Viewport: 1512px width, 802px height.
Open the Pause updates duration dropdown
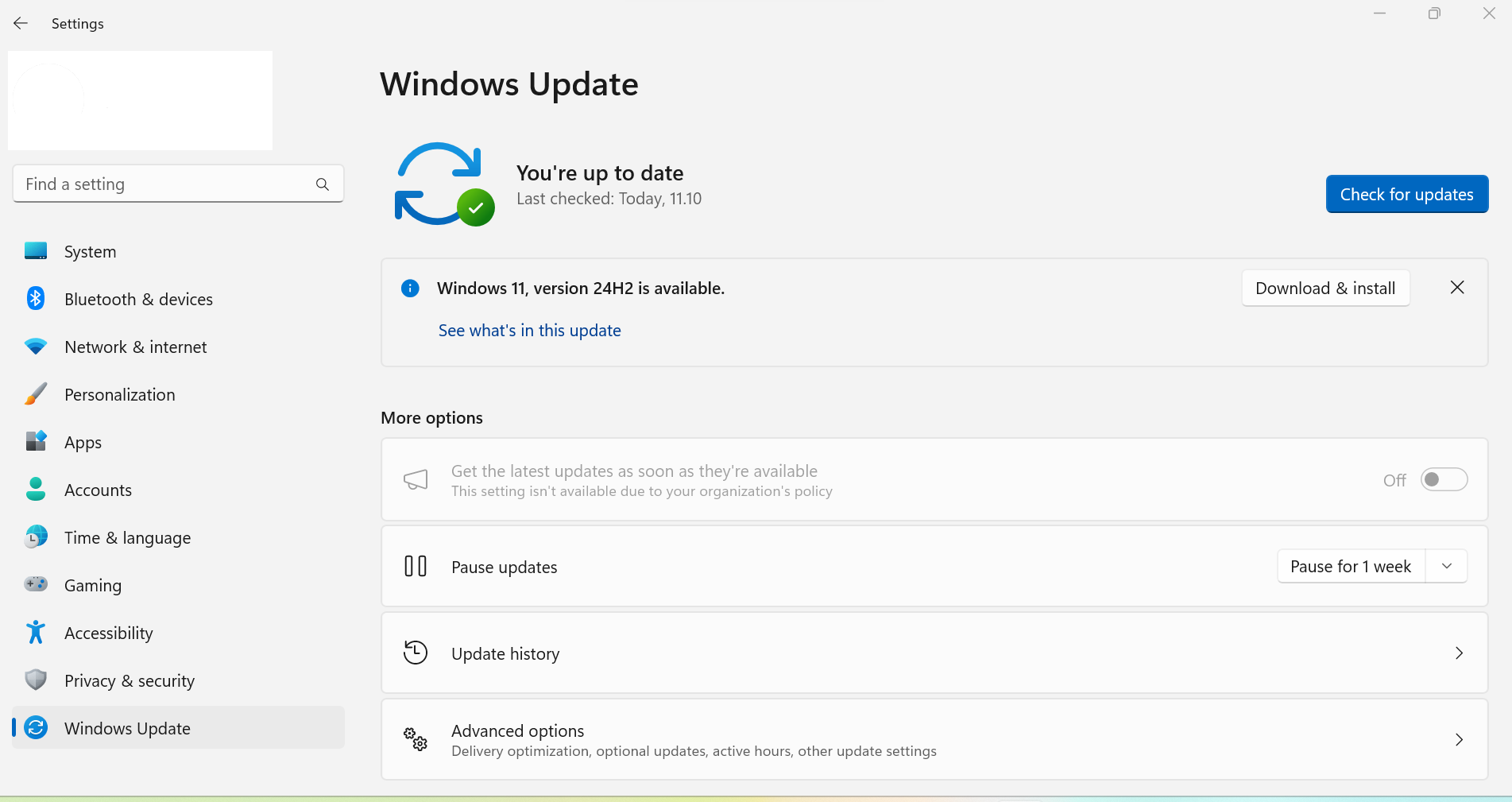coord(1447,566)
